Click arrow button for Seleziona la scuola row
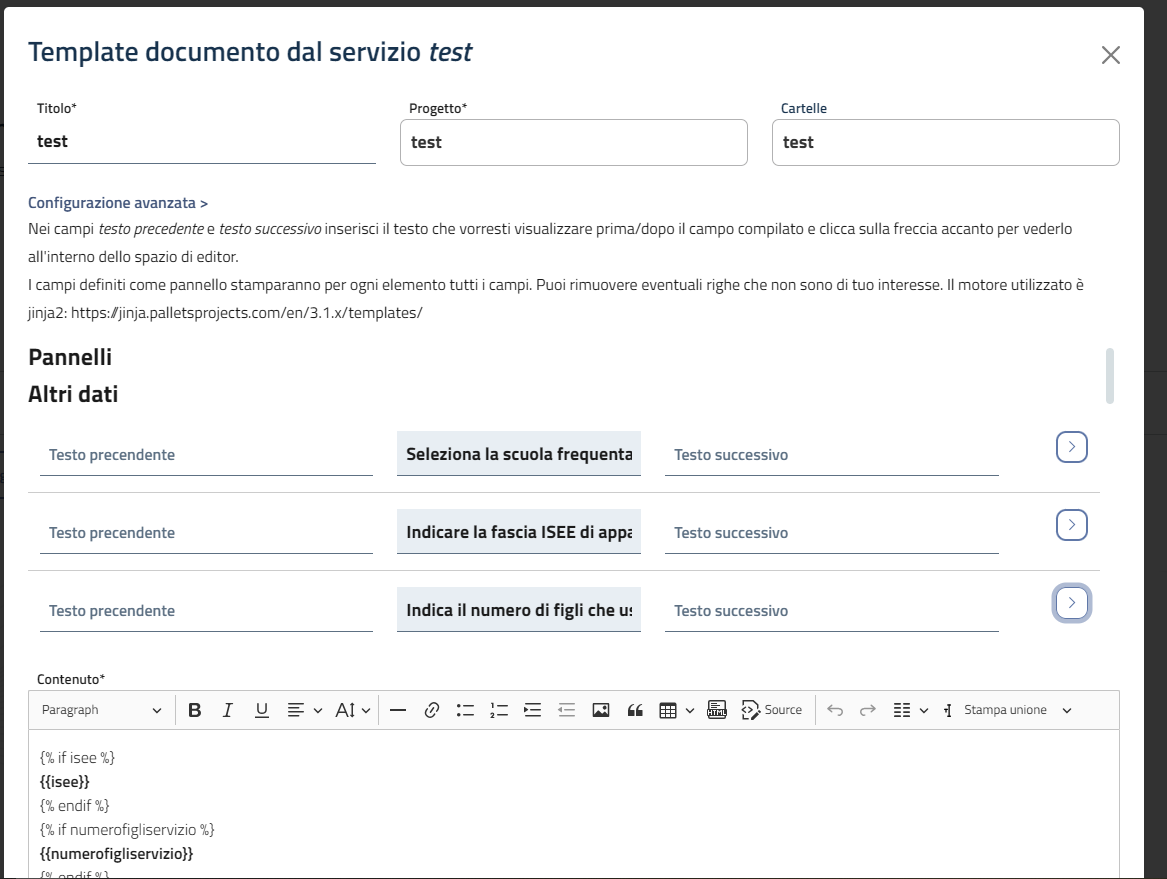The height and width of the screenshot is (879, 1167). tap(1071, 447)
